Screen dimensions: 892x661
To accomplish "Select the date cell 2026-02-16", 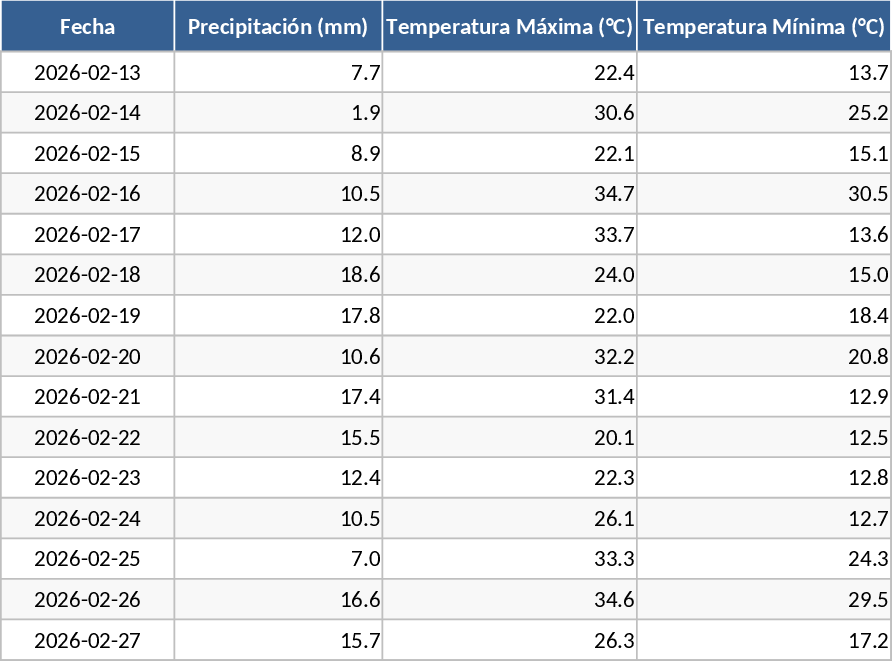I will tap(87, 194).
